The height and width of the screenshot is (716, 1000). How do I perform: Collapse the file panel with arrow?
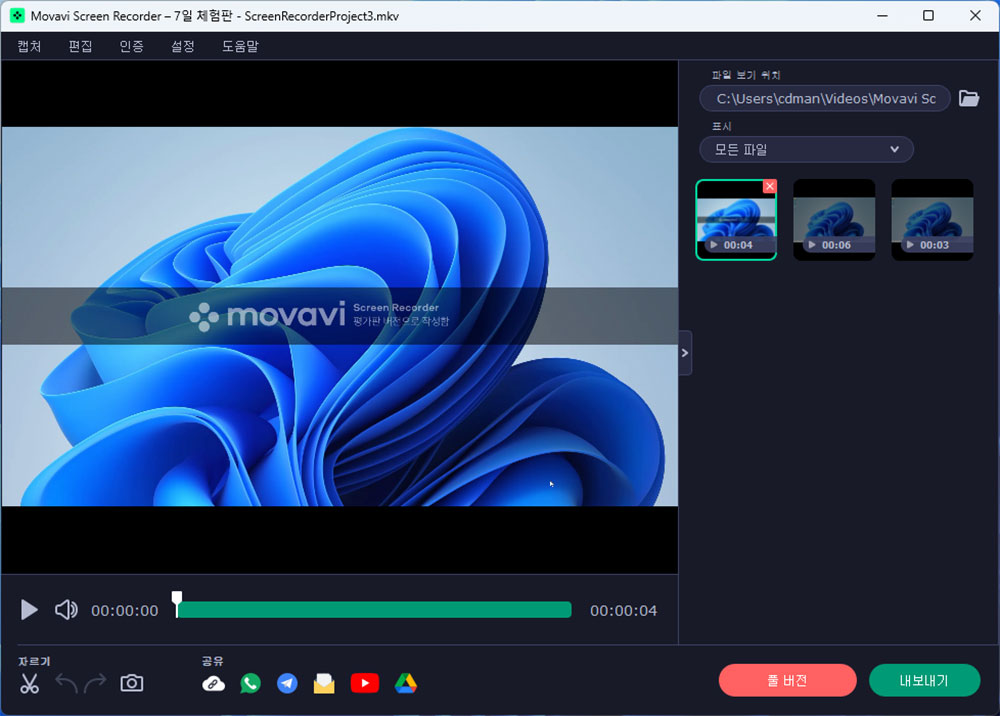tap(685, 353)
